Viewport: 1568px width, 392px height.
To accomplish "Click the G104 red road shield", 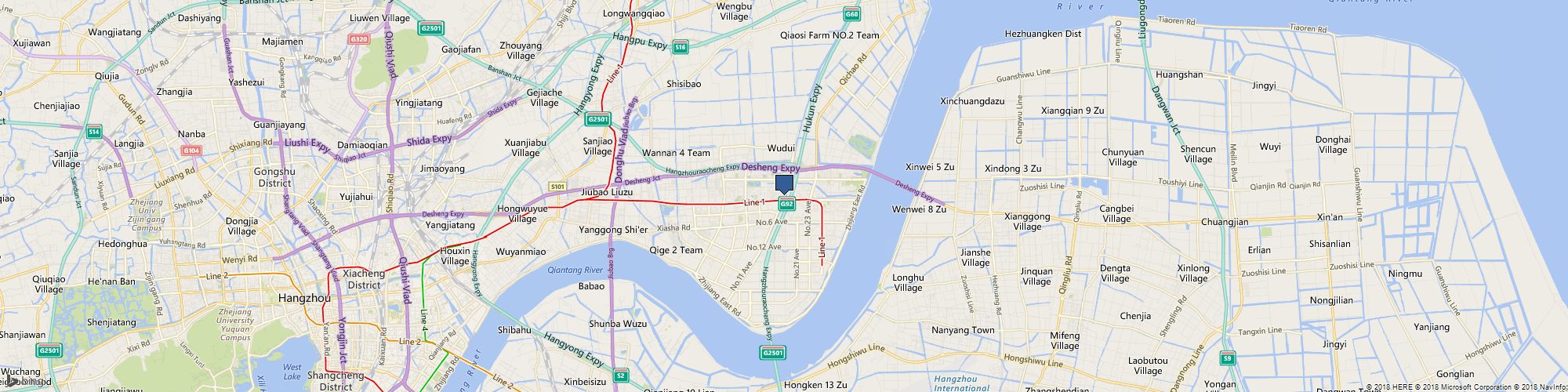I will 191,151.
